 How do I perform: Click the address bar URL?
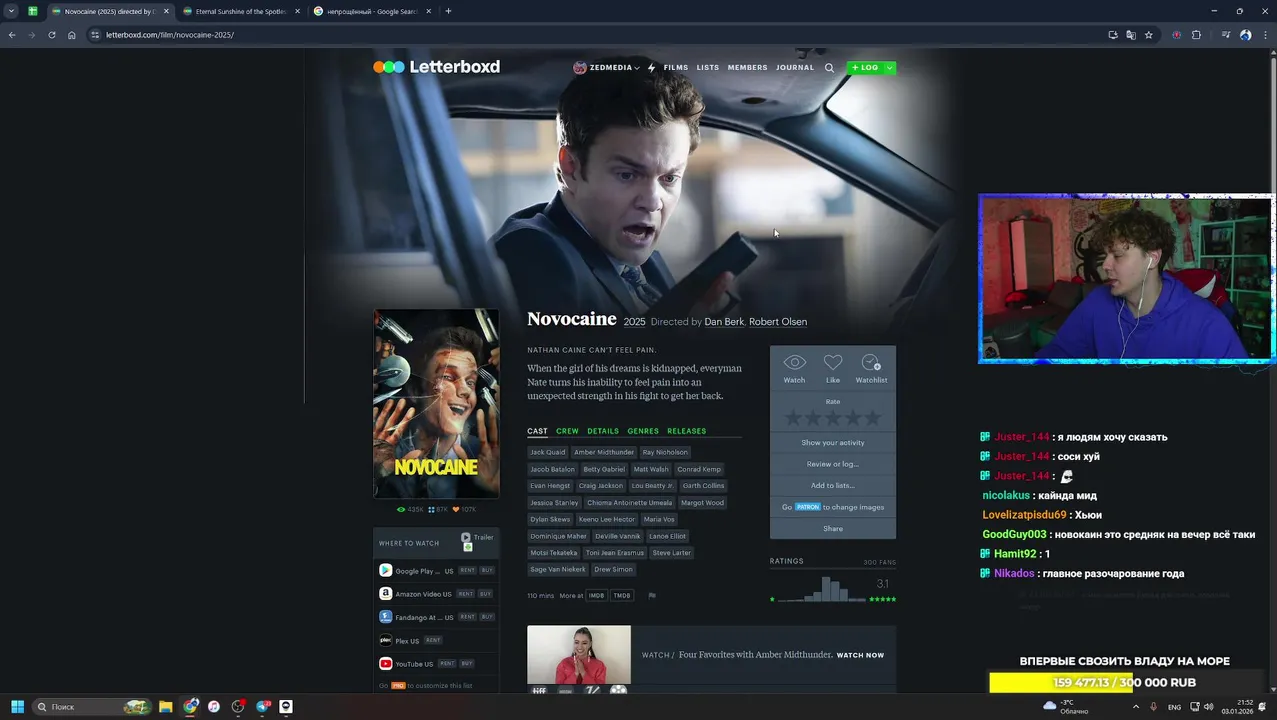(x=170, y=35)
